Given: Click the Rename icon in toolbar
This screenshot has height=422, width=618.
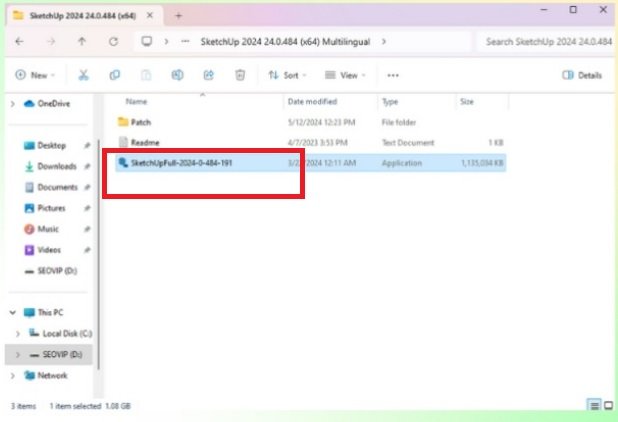Looking at the screenshot, I should pos(177,75).
